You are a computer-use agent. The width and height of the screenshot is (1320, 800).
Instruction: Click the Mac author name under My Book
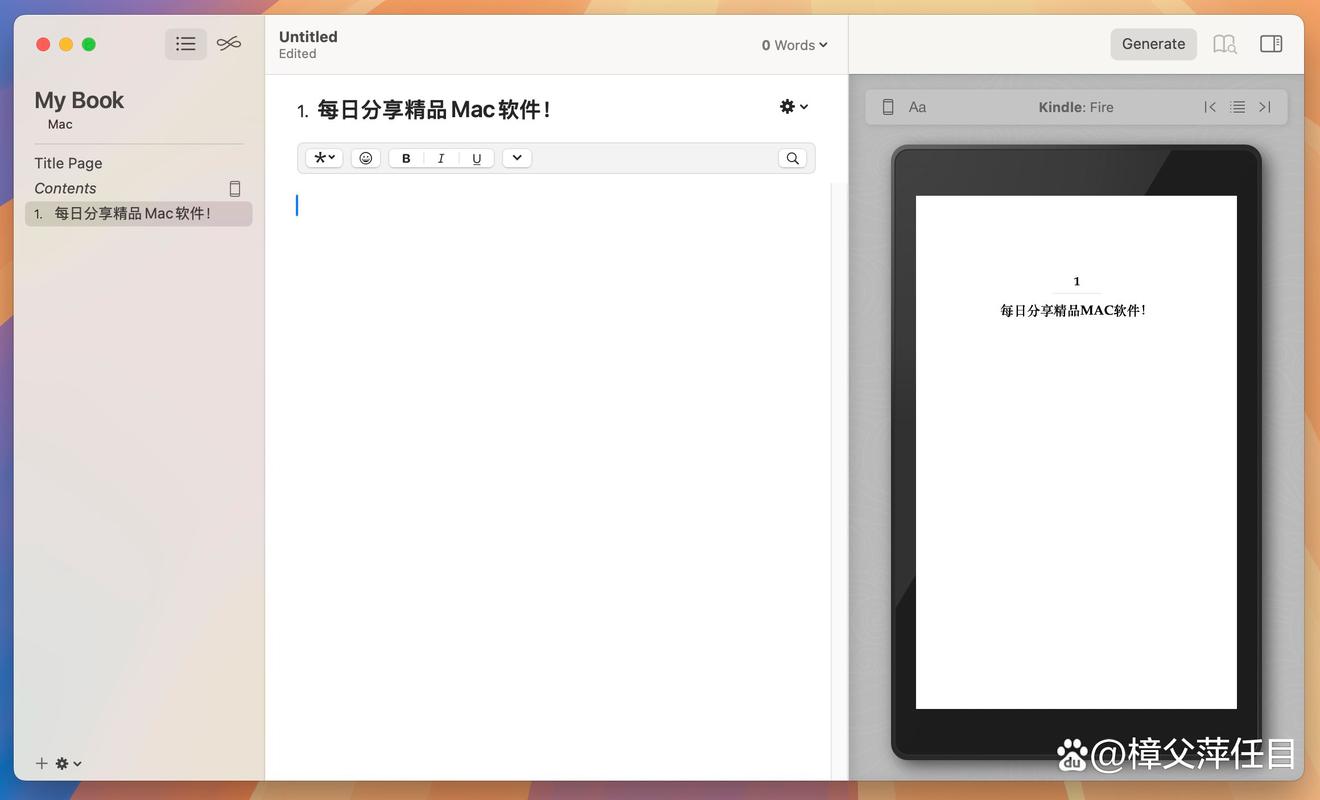(60, 125)
